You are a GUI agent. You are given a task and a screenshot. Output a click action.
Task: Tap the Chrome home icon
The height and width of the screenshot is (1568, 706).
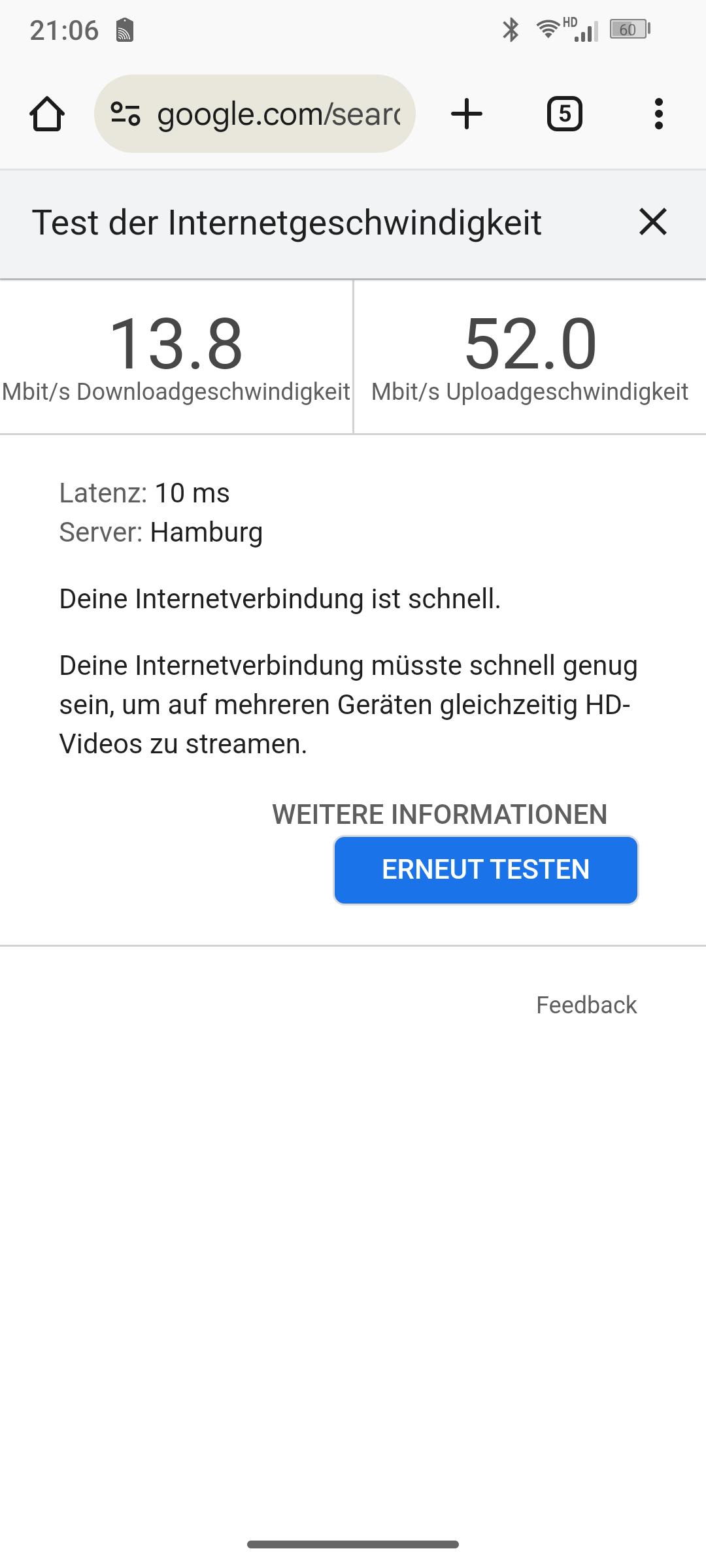pyautogui.click(x=47, y=114)
